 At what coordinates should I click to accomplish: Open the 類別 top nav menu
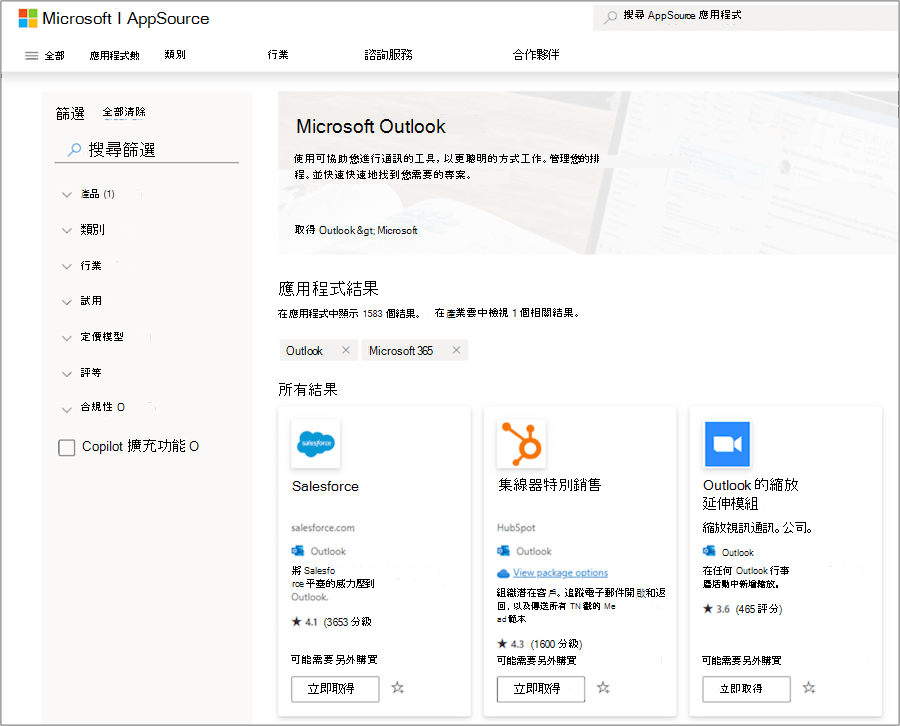[175, 55]
